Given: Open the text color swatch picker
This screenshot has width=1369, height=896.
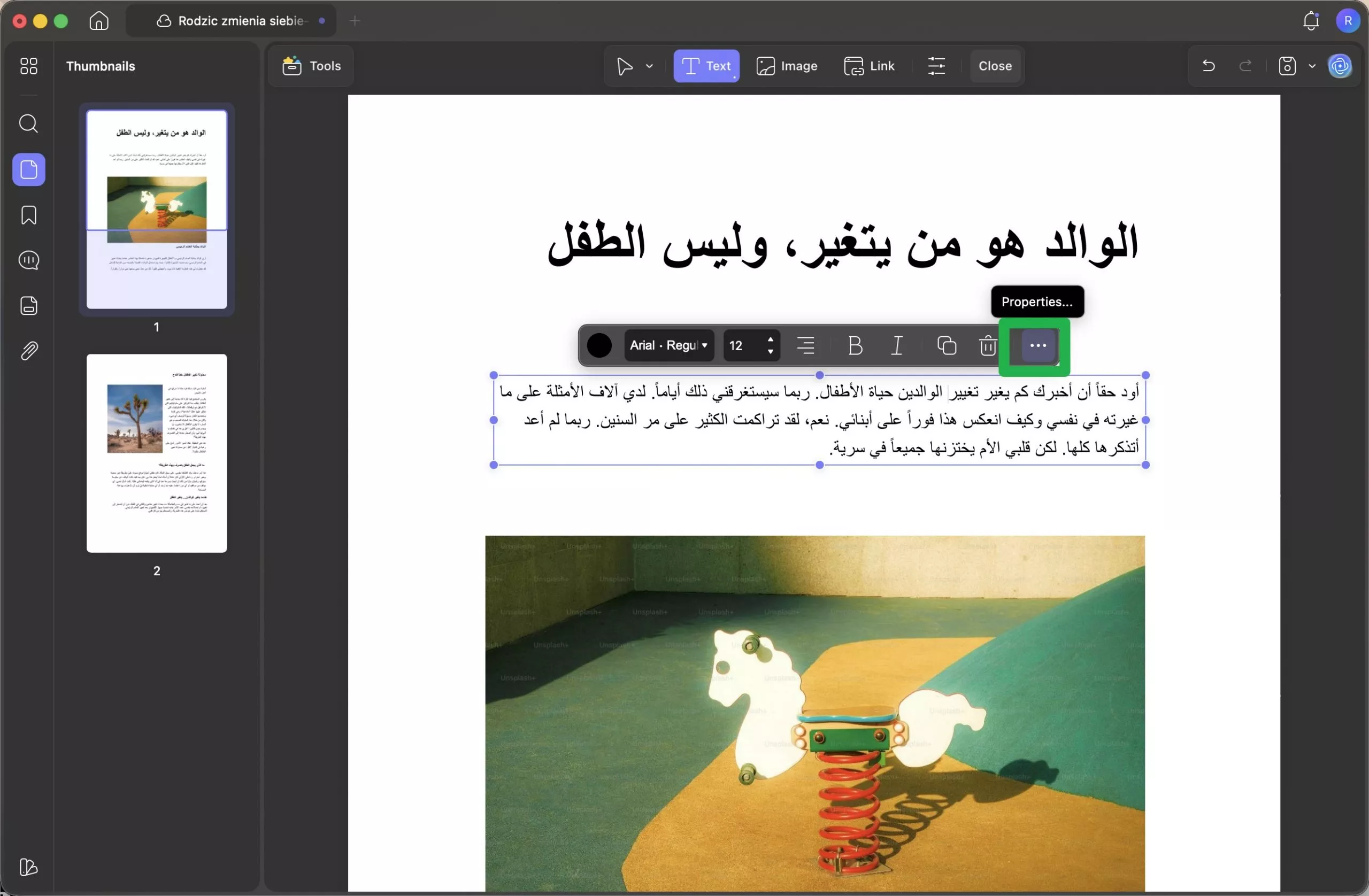Looking at the screenshot, I should (x=599, y=346).
